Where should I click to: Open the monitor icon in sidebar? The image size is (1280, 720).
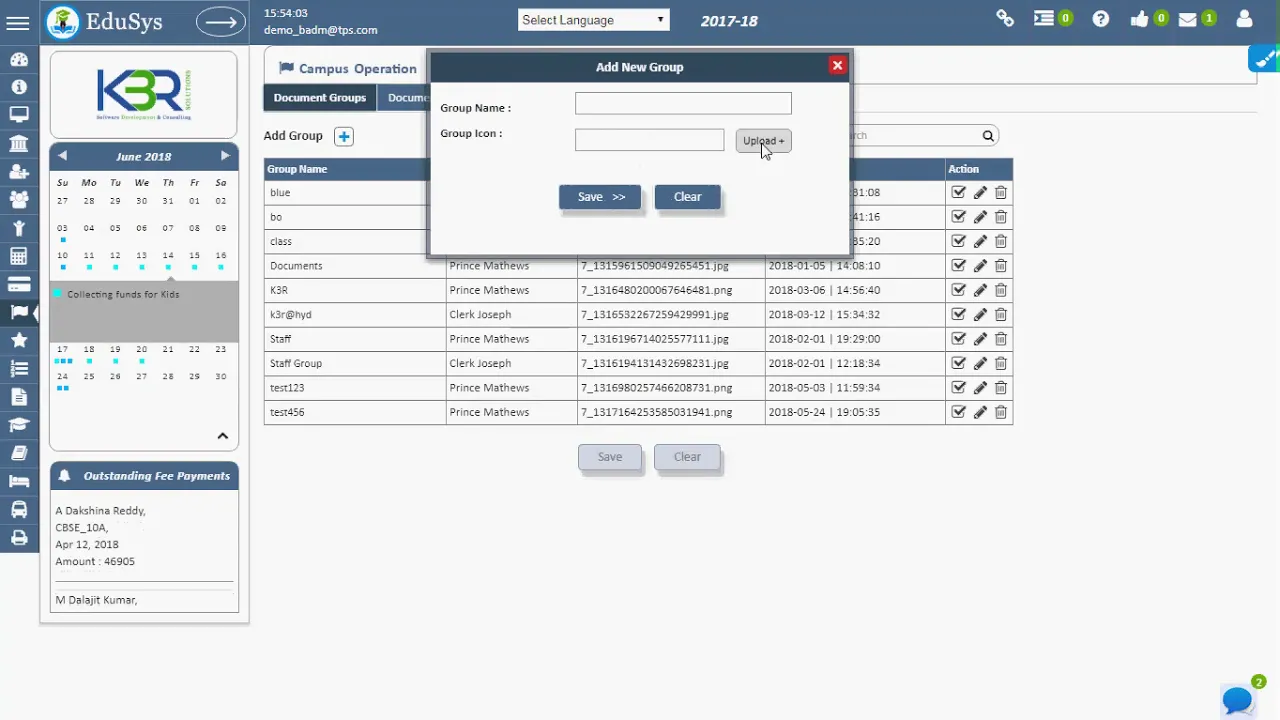[x=18, y=115]
